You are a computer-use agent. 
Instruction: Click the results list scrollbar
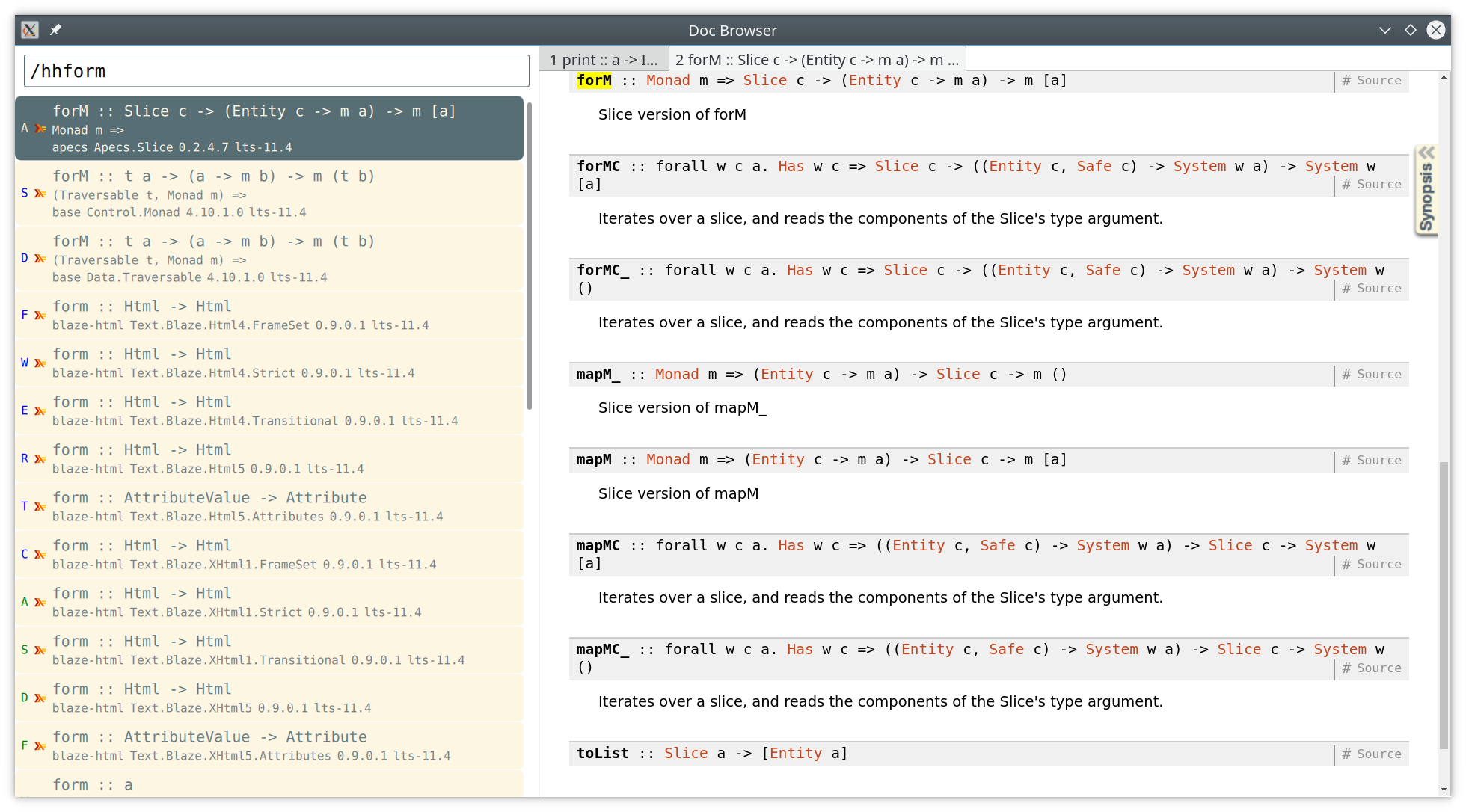click(x=530, y=256)
